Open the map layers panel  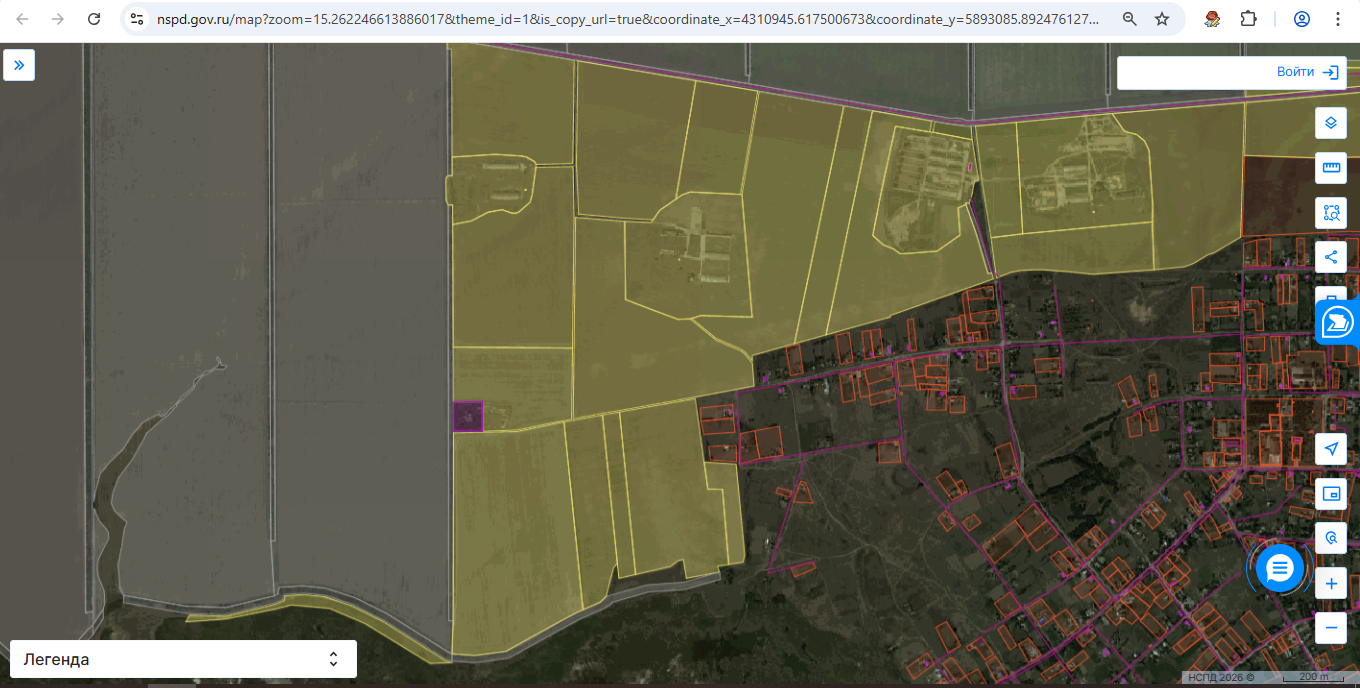[1331, 123]
